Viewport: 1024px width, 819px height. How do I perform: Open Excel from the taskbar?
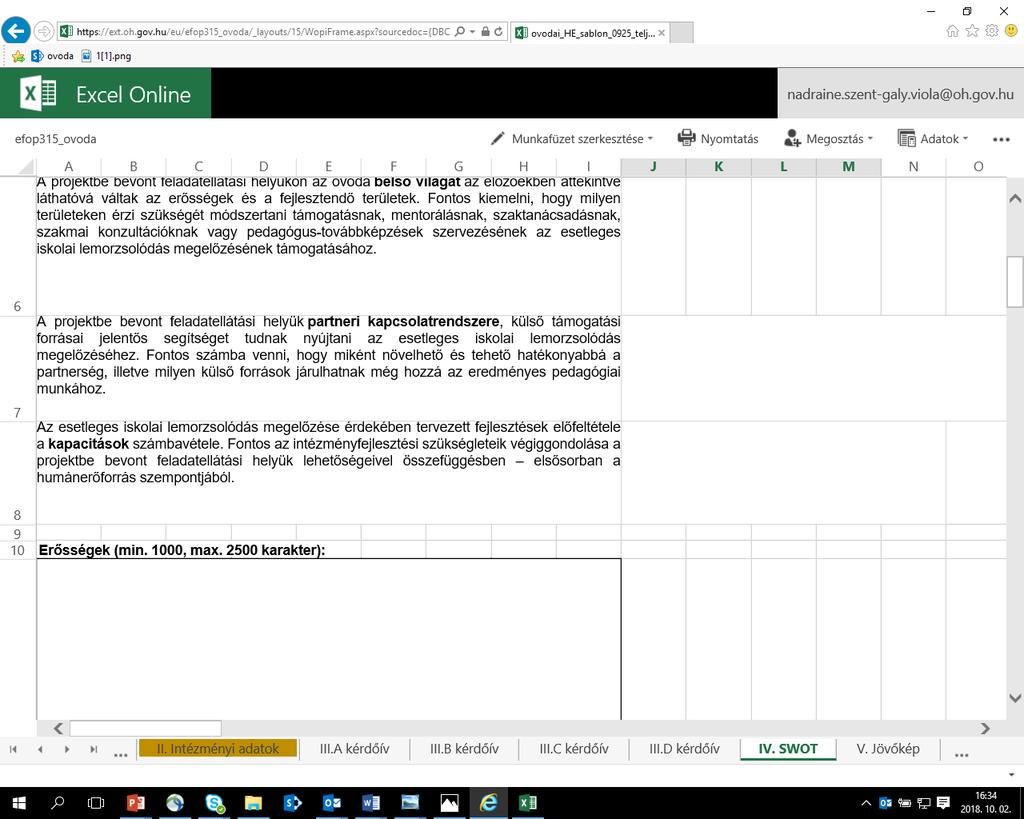(x=528, y=803)
